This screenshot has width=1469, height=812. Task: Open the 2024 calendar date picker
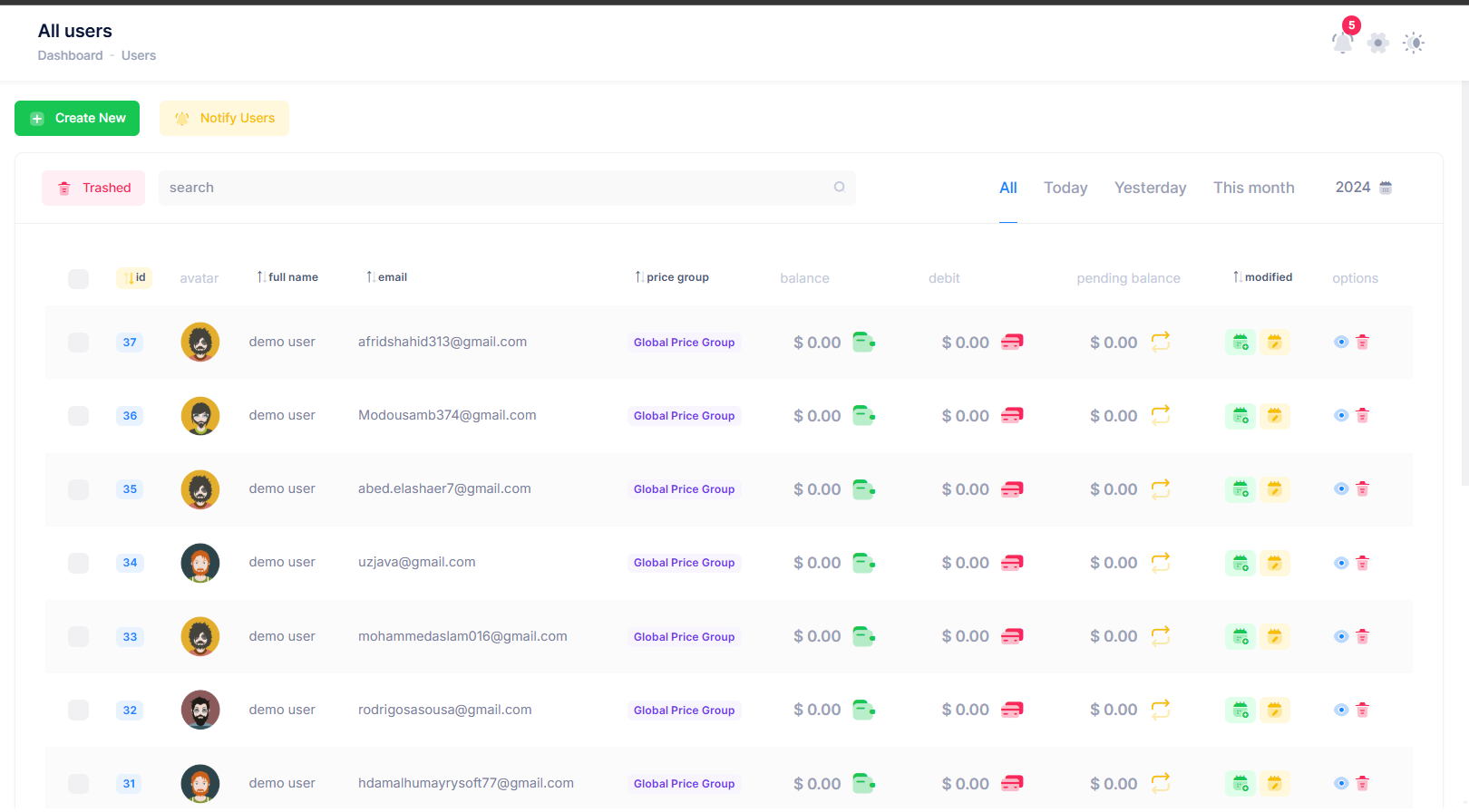1363,188
